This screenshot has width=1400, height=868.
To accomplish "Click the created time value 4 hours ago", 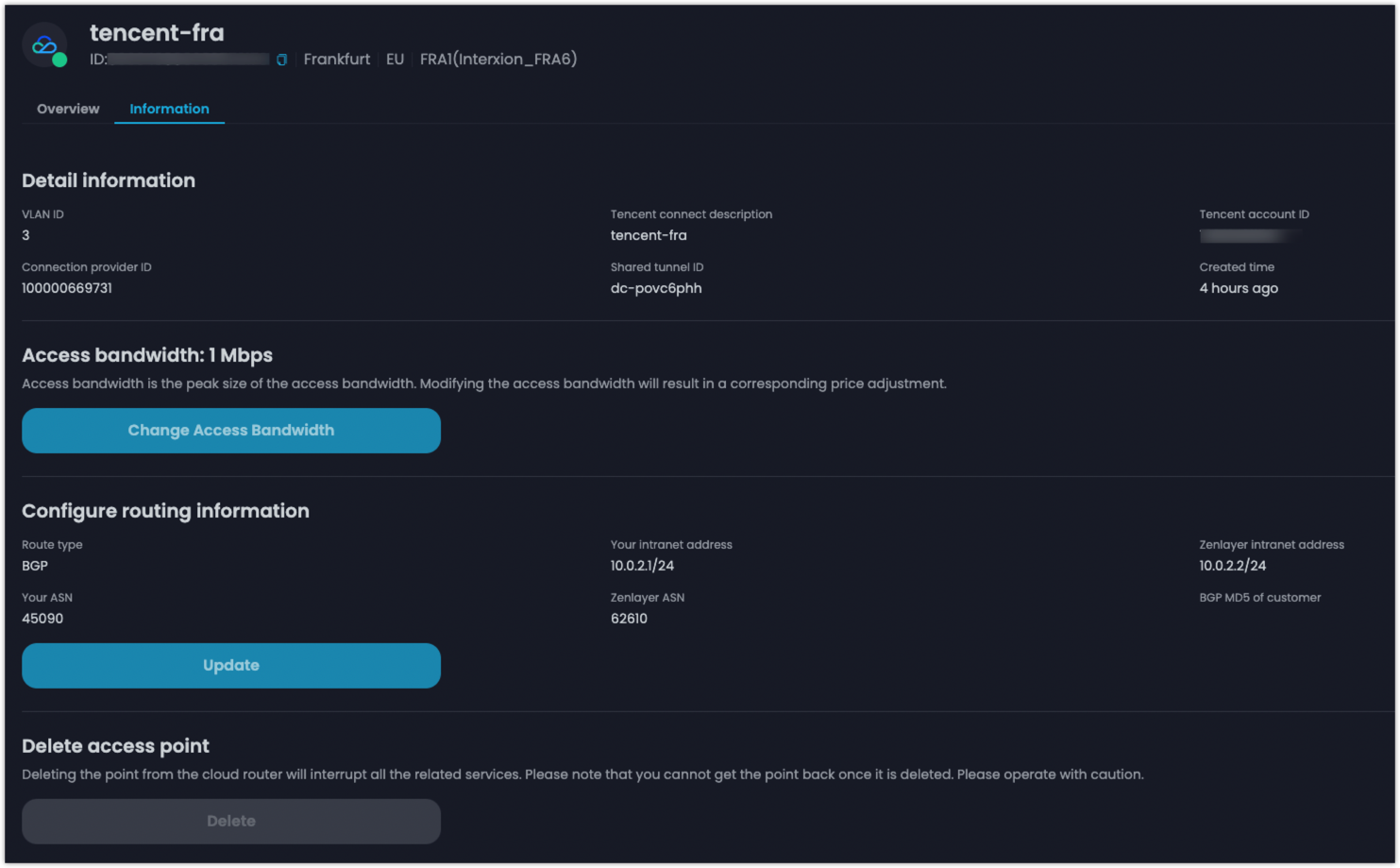I will coord(1239,288).
